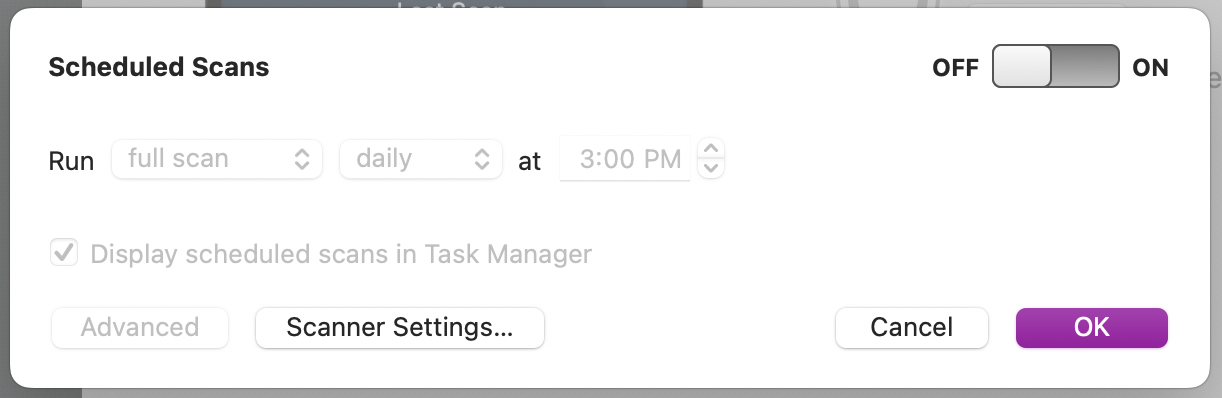Click the Display scheduled scans in Task Manager label

pyautogui.click(x=341, y=254)
